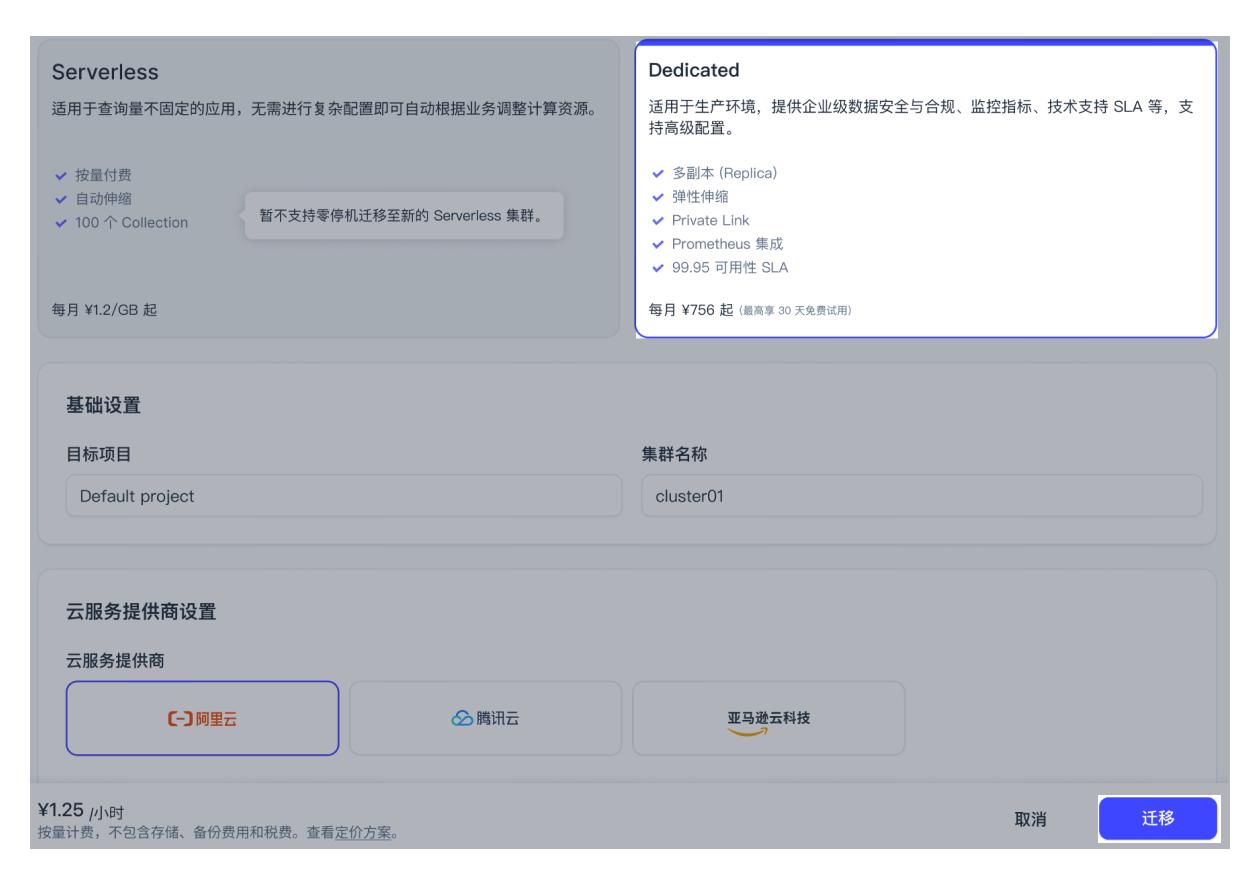
Task: Click checkmark beside Private Link
Action: pyautogui.click(x=658, y=220)
